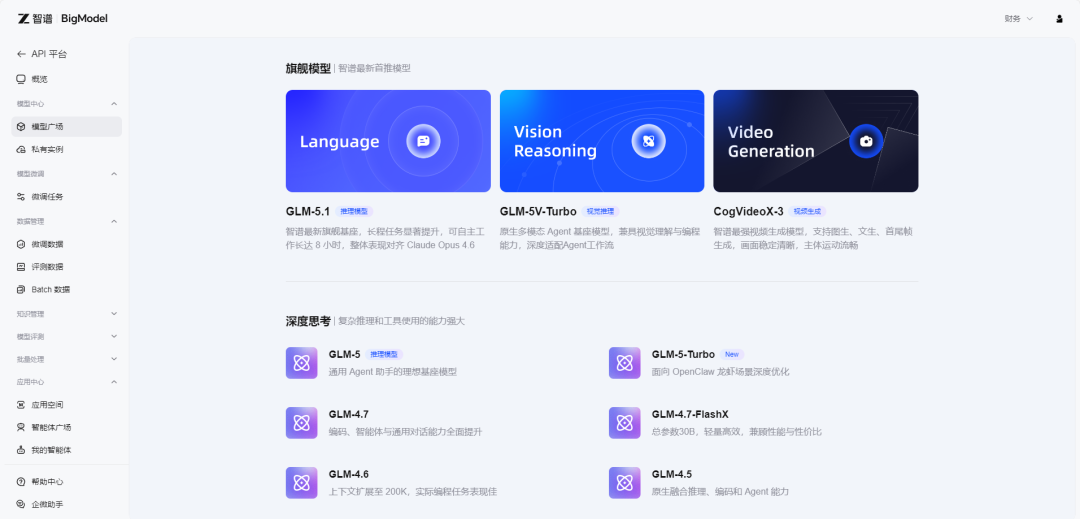This screenshot has width=1080, height=519.
Task: Click '通用 Agent 助手的理想基座模型' description
Action: tap(393, 372)
